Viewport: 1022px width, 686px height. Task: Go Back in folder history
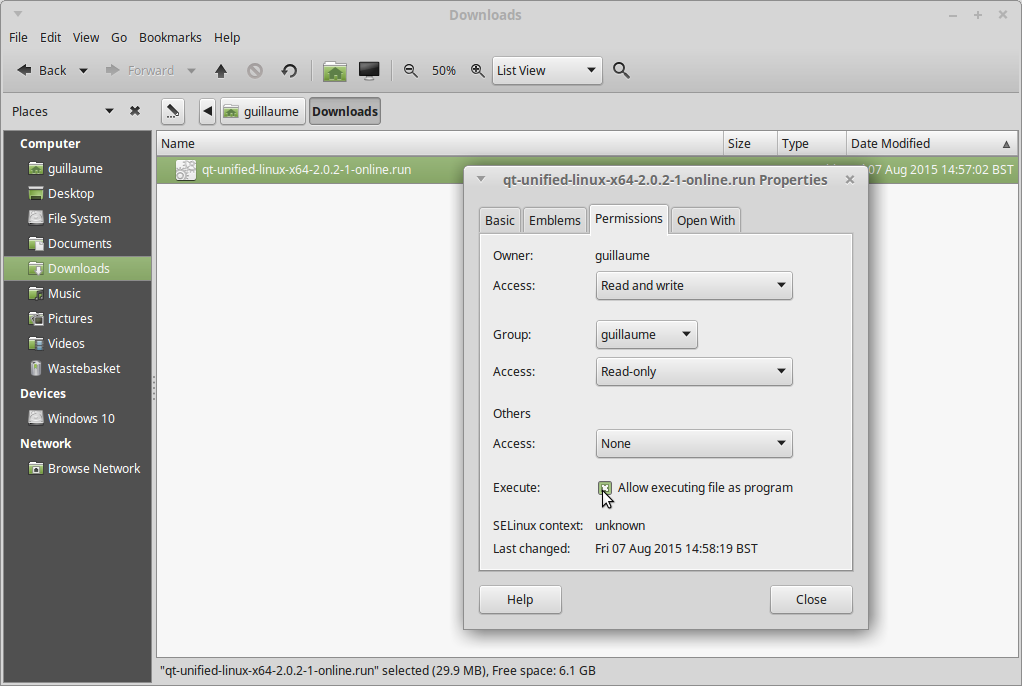click(42, 70)
